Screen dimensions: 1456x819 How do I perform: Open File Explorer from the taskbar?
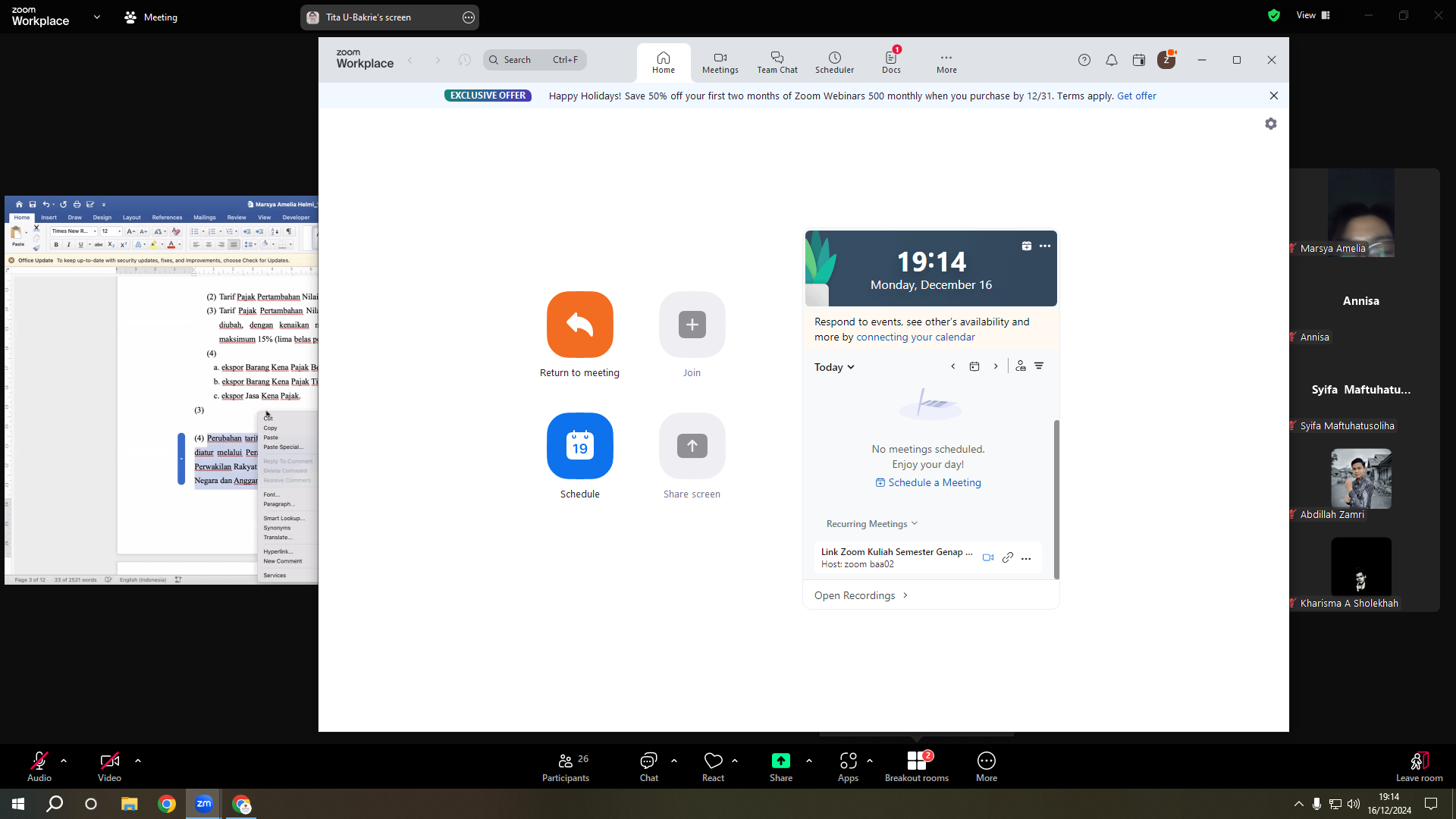pyautogui.click(x=129, y=804)
